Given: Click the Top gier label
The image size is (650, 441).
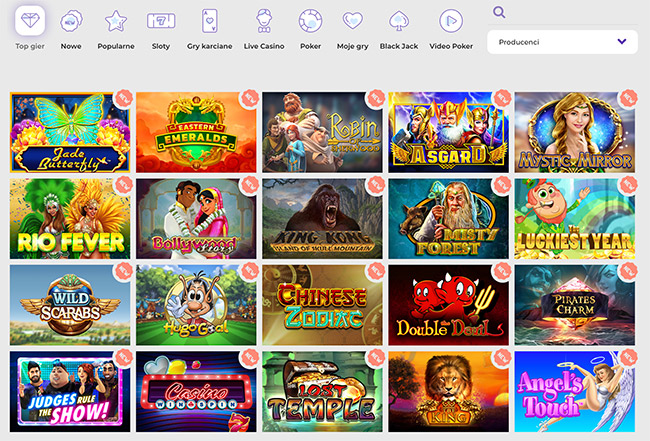Looking at the screenshot, I should 30,46.
